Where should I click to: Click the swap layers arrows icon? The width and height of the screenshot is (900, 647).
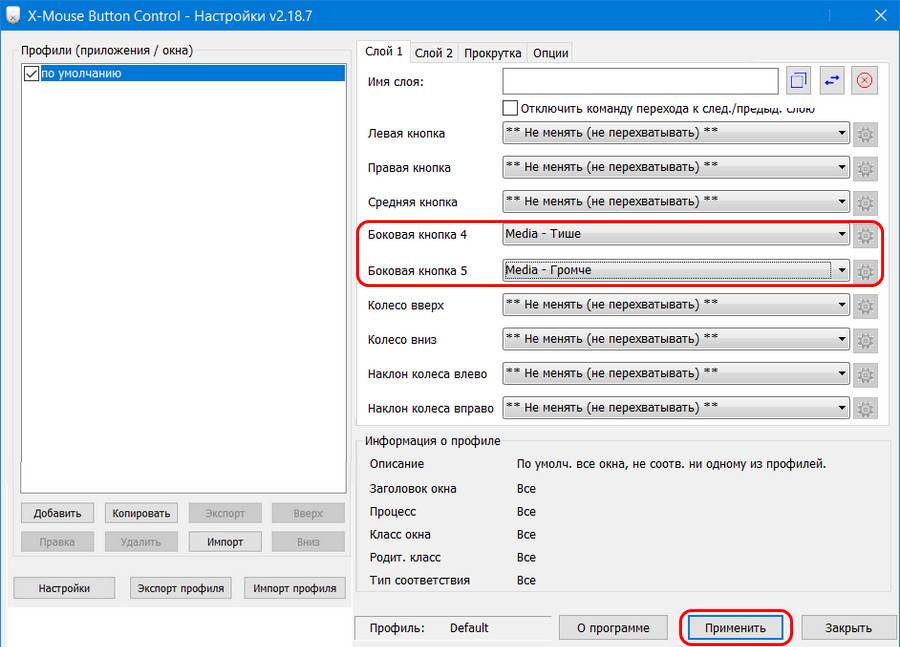click(x=832, y=81)
